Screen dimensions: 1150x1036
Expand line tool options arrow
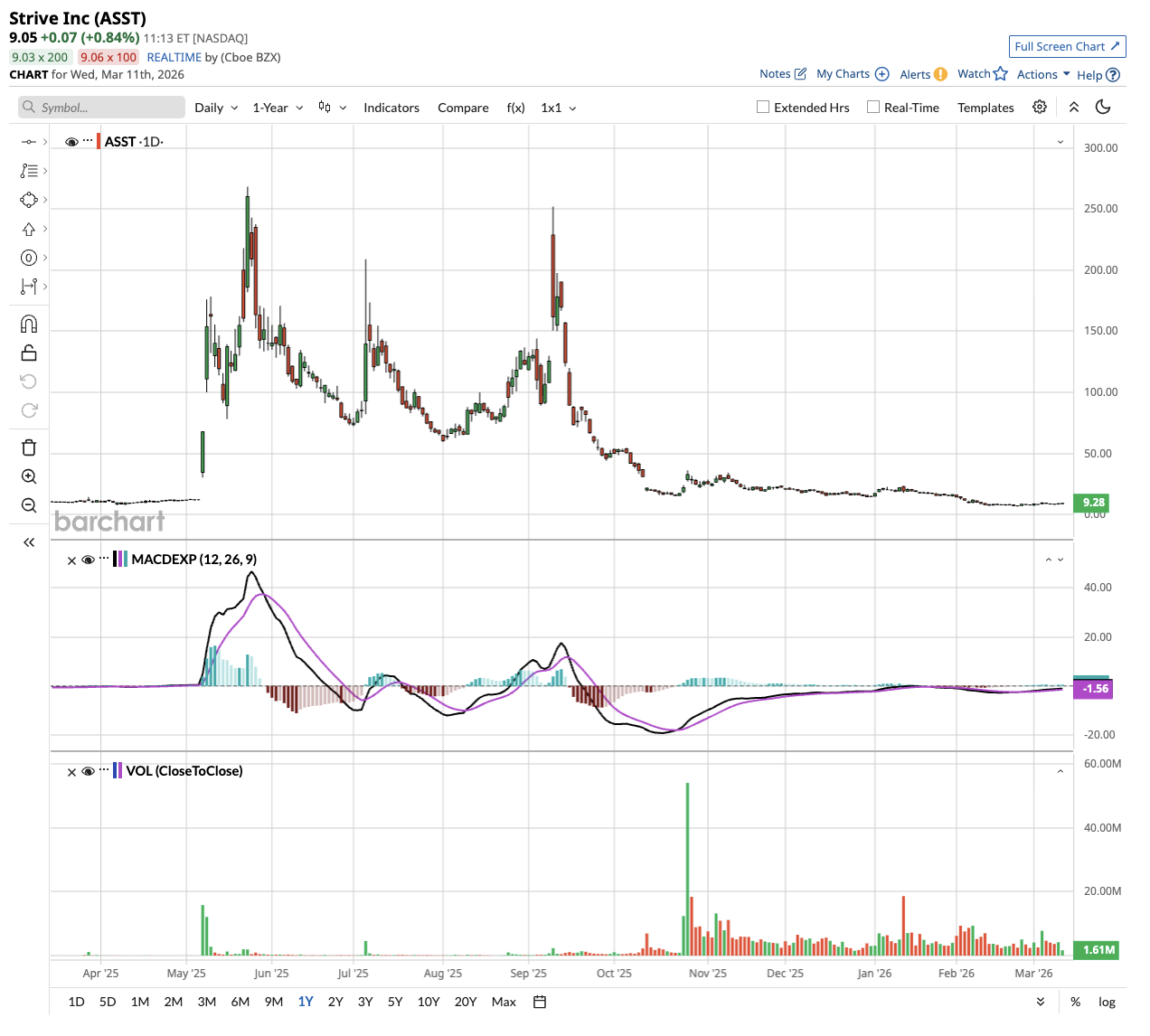coord(45,142)
